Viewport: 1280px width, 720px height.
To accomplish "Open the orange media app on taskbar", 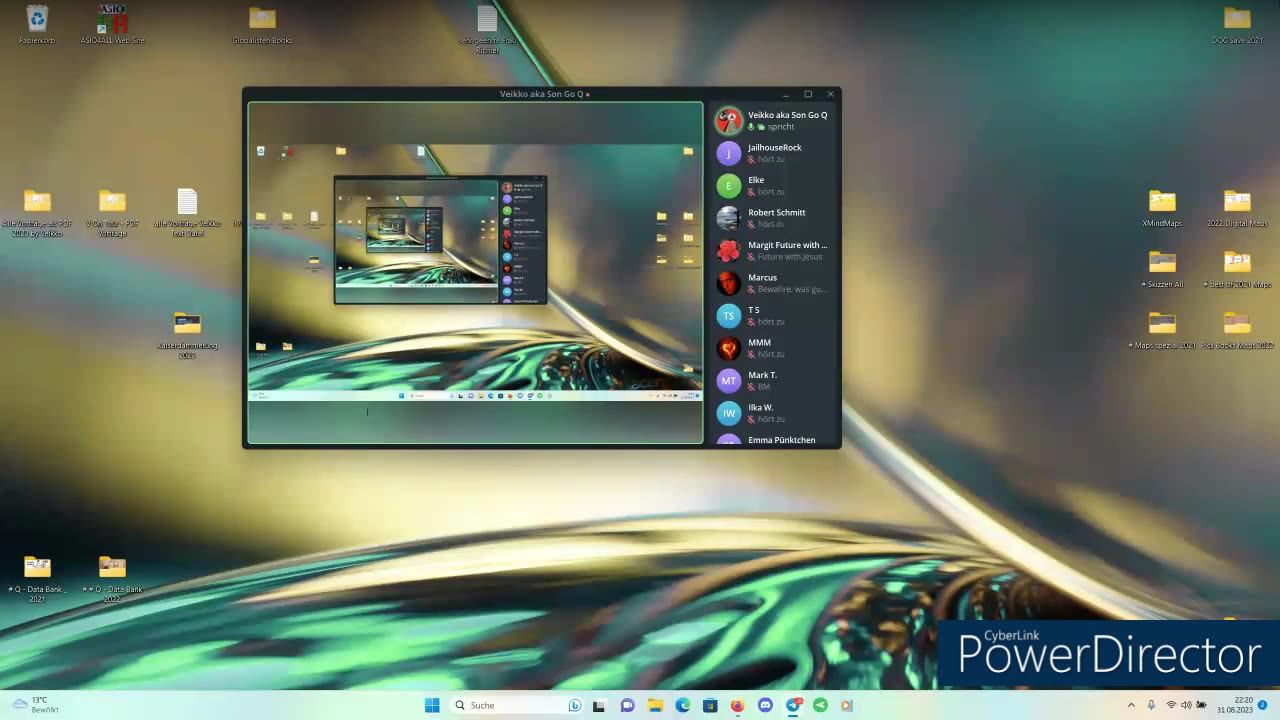I will click(x=847, y=705).
